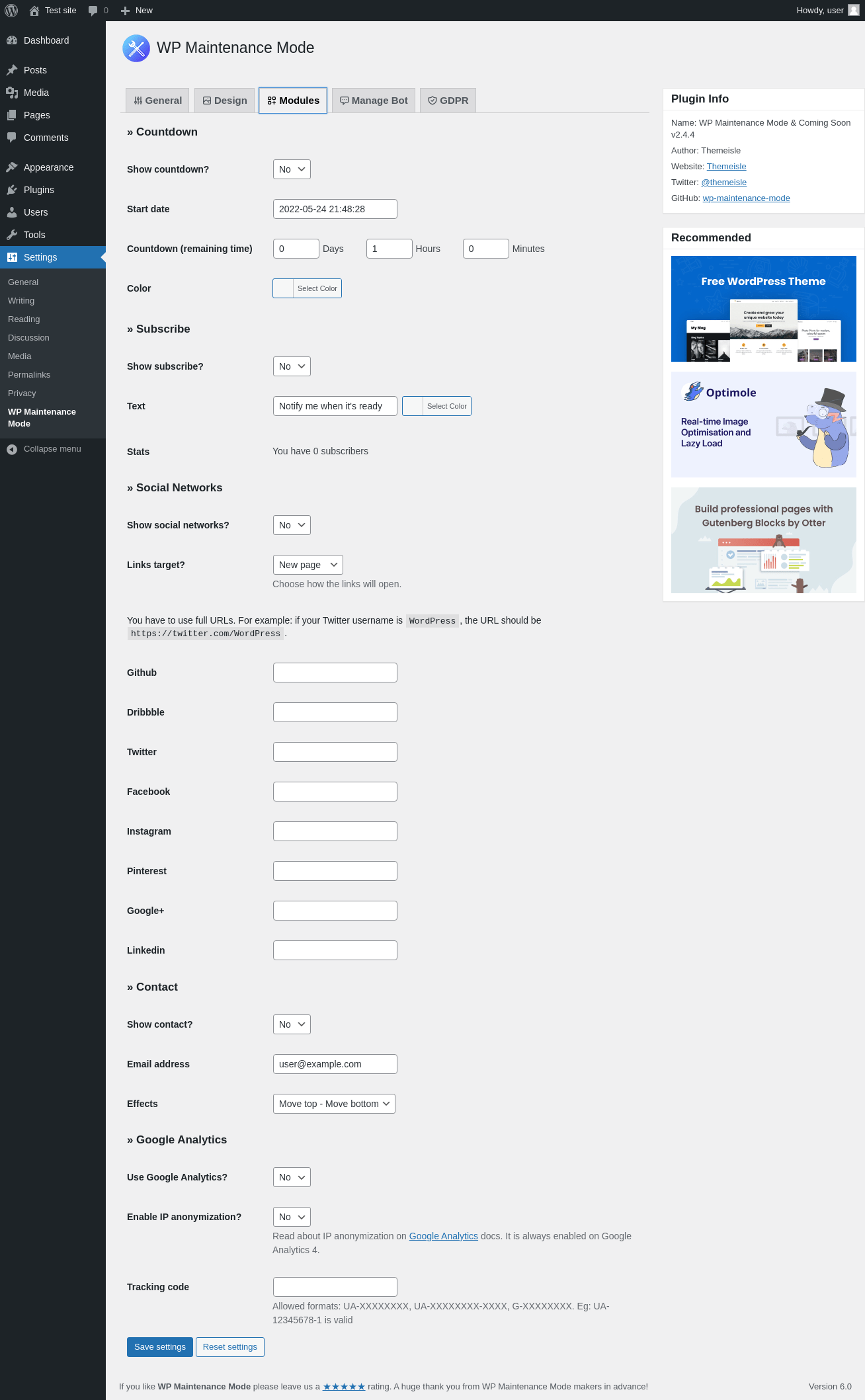Click the Media sidebar icon
The width and height of the screenshot is (865, 1400).
coord(12,93)
